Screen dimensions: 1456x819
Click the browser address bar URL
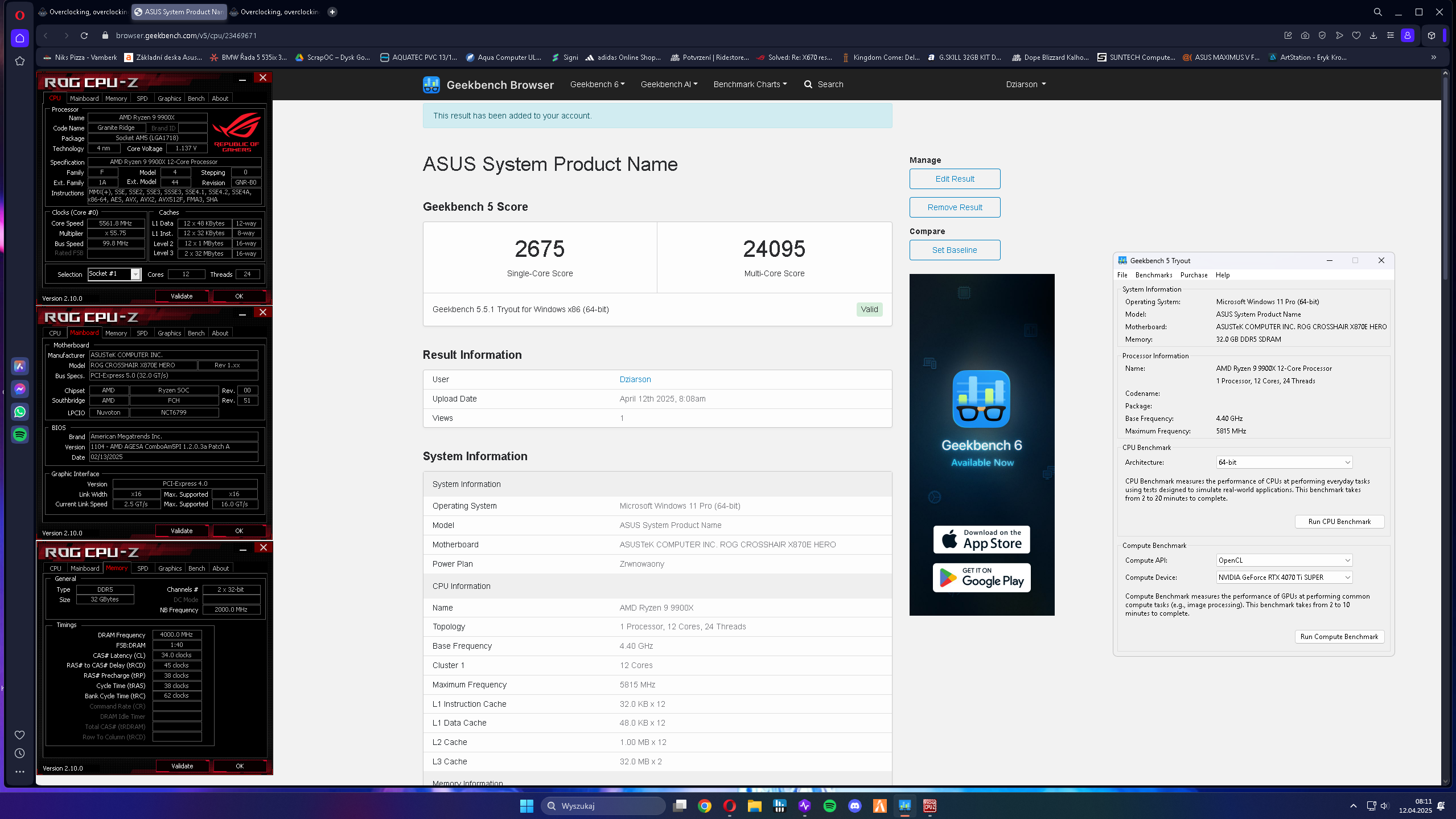point(186,35)
